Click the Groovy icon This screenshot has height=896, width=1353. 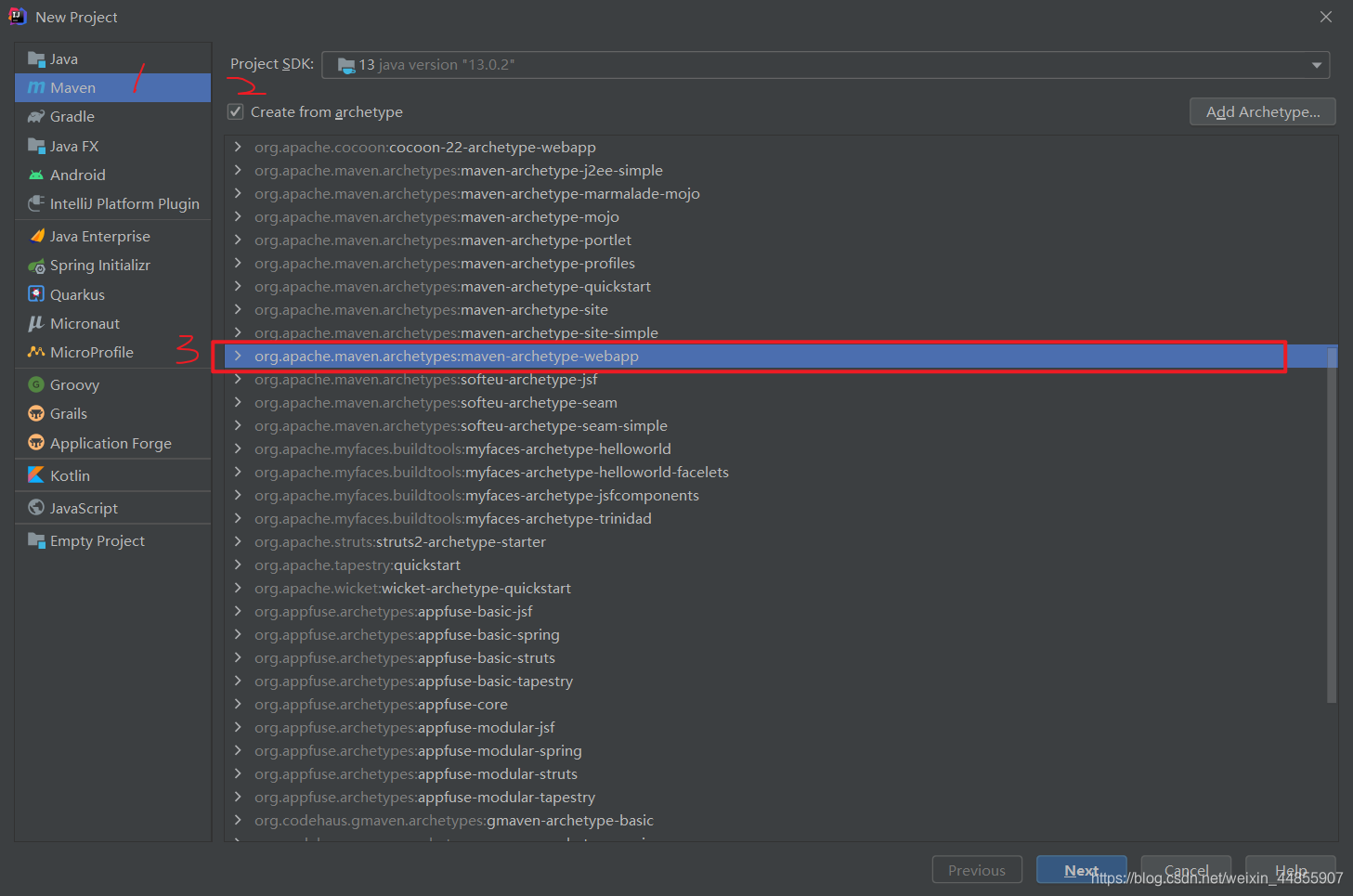(x=36, y=384)
